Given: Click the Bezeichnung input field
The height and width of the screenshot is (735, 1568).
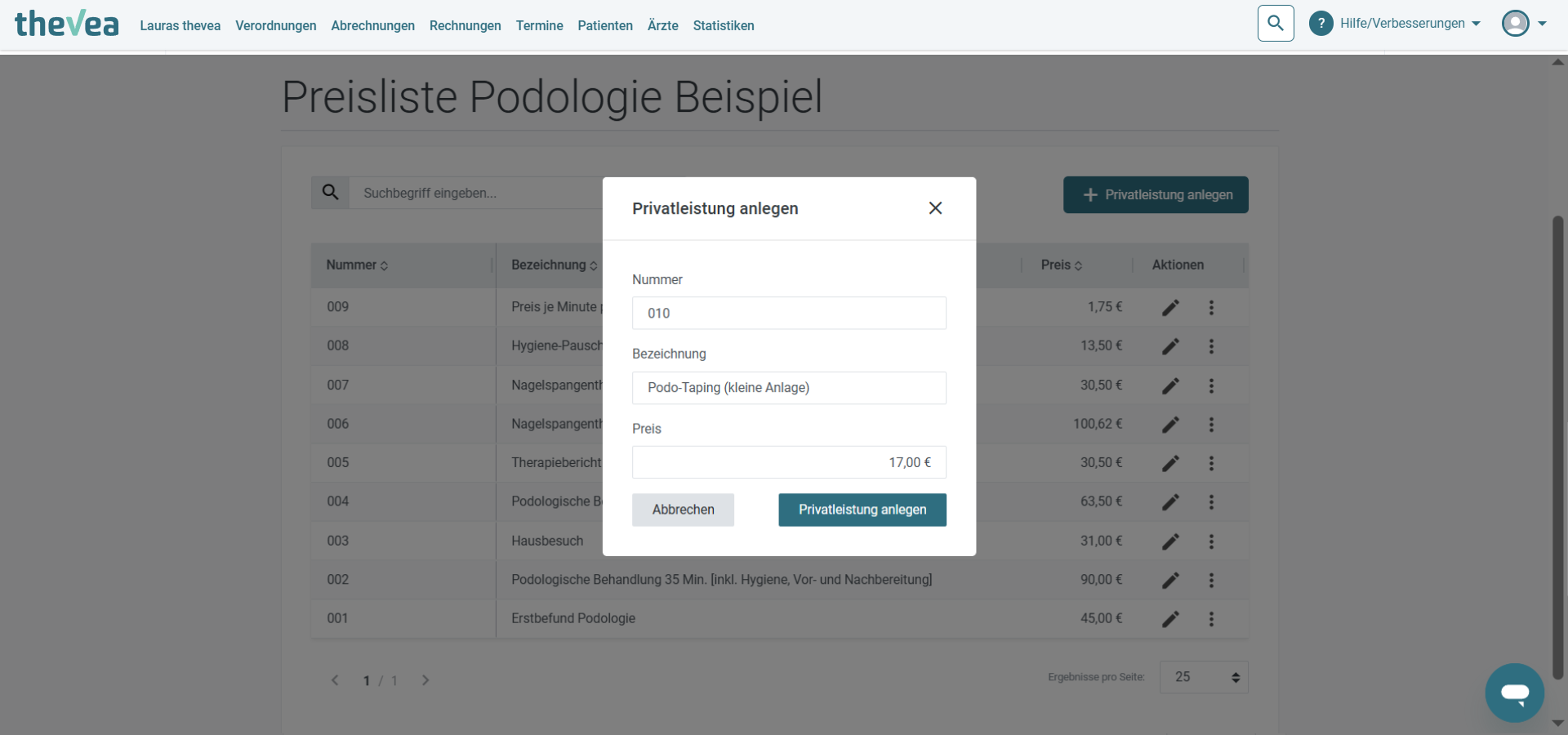Looking at the screenshot, I should 789,388.
